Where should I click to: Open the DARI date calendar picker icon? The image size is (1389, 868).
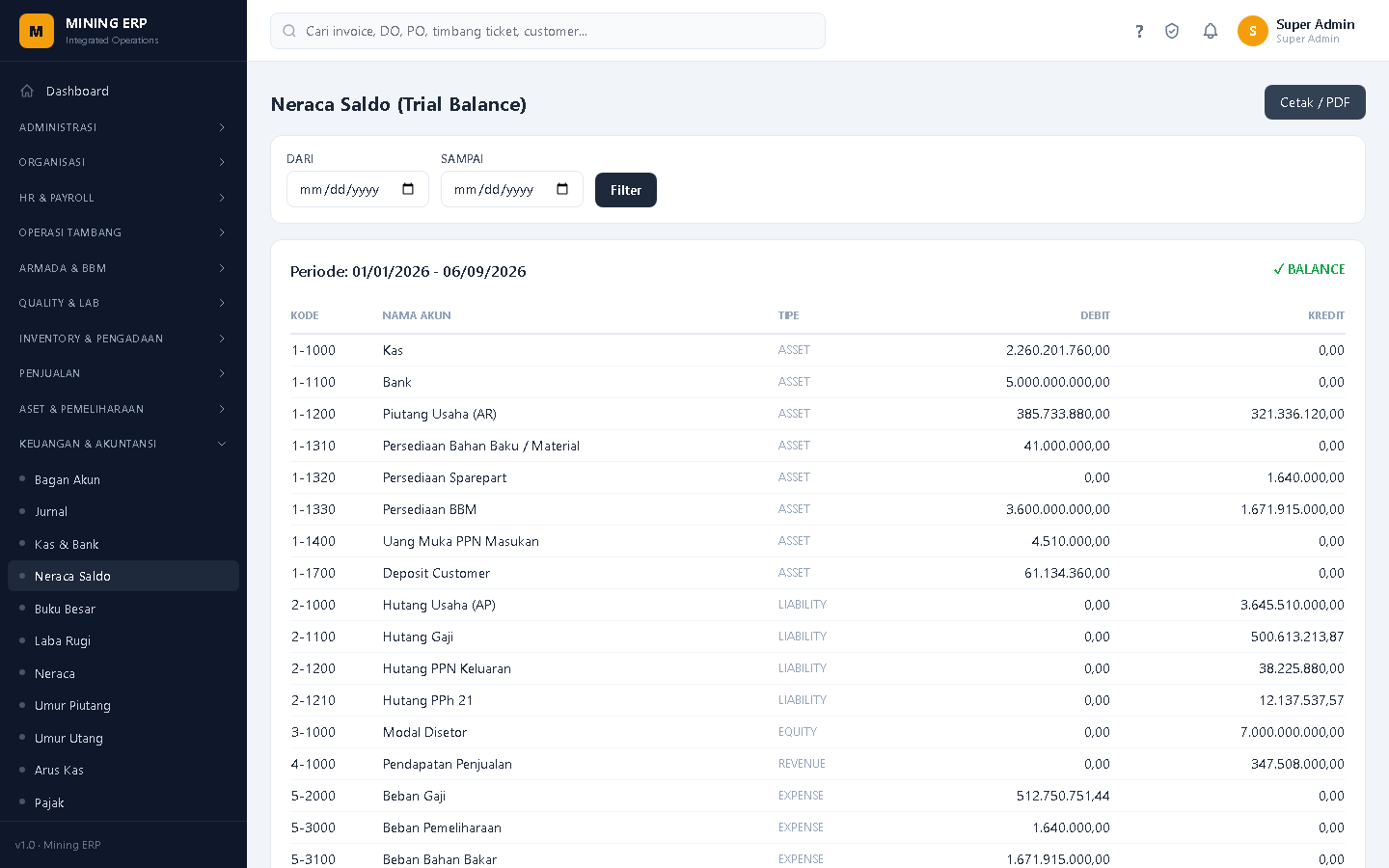(x=408, y=189)
